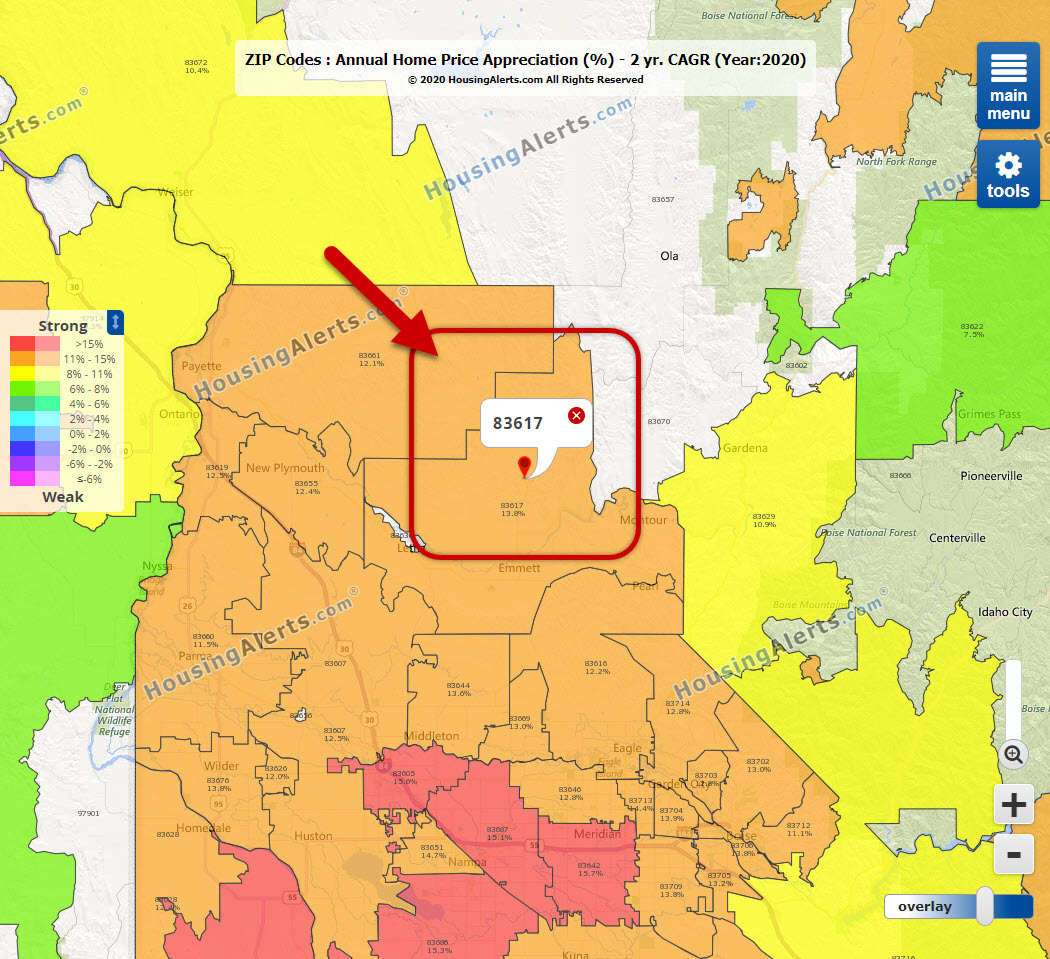This screenshot has width=1050, height=959.
Task: Select the '83702 13.0%' ZIP label
Action: (758, 765)
